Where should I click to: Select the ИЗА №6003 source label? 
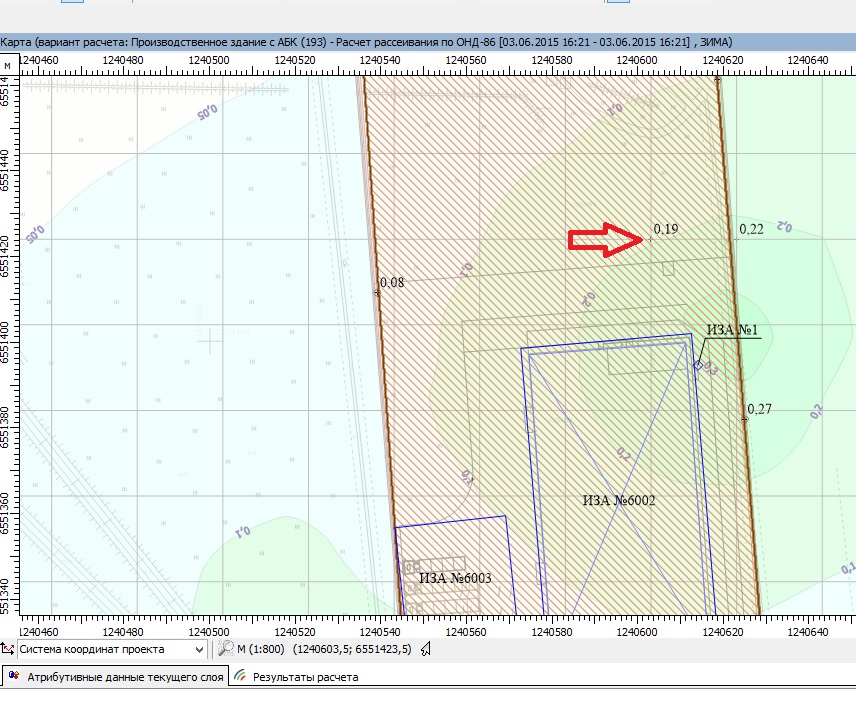[x=455, y=578]
